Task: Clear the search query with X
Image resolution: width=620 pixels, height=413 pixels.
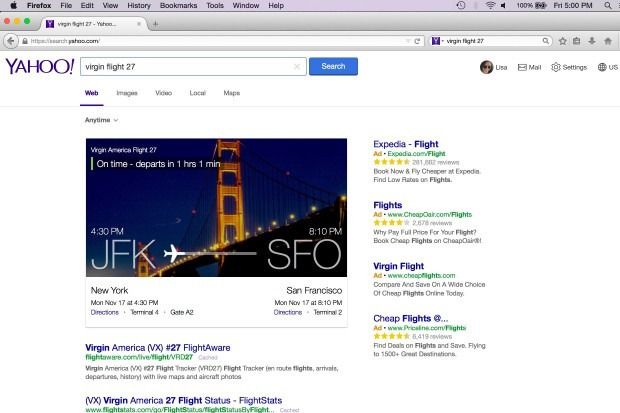Action: [x=297, y=66]
